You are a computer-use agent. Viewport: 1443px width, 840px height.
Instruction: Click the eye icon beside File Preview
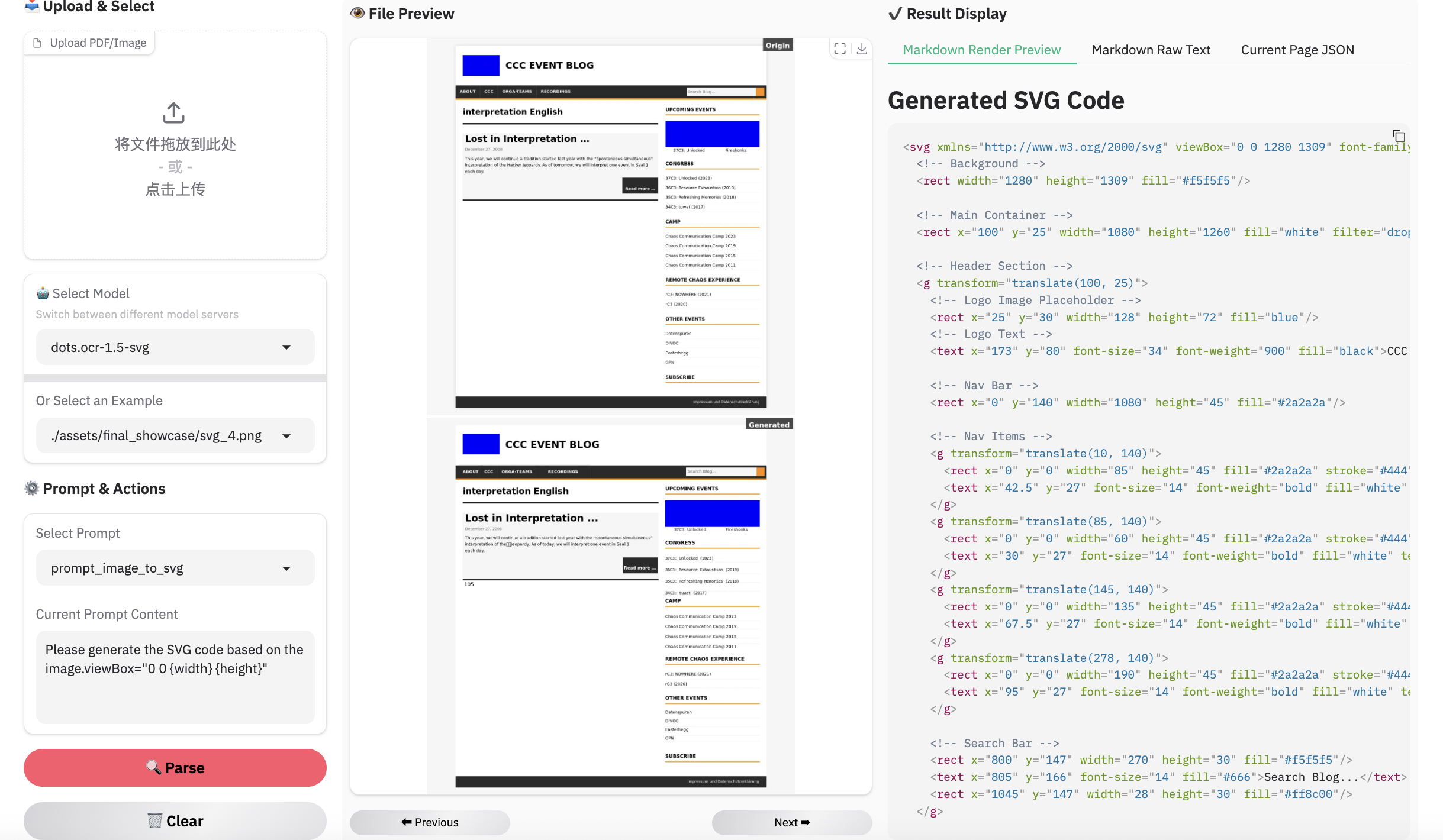(357, 13)
